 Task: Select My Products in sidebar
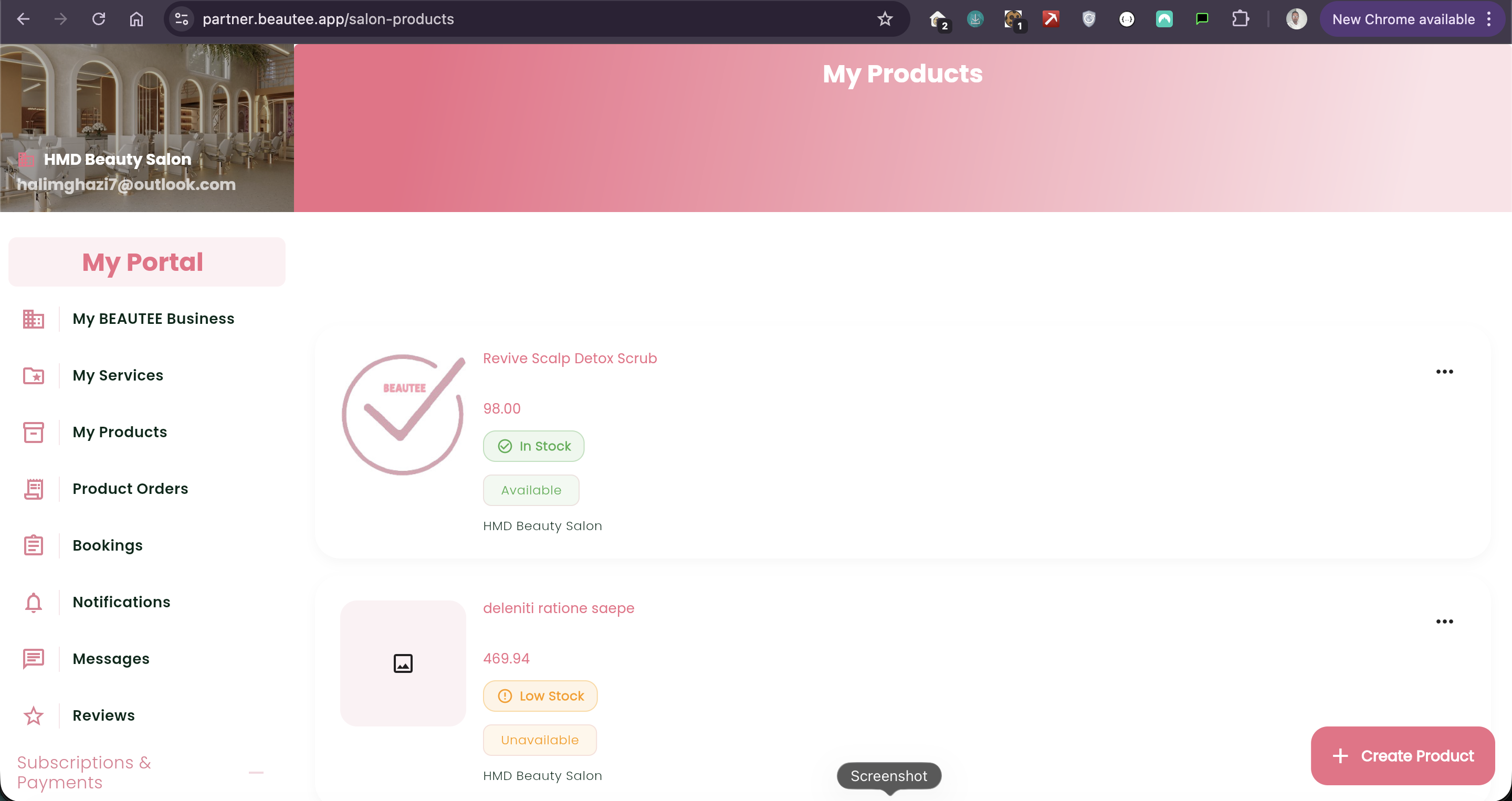point(120,432)
